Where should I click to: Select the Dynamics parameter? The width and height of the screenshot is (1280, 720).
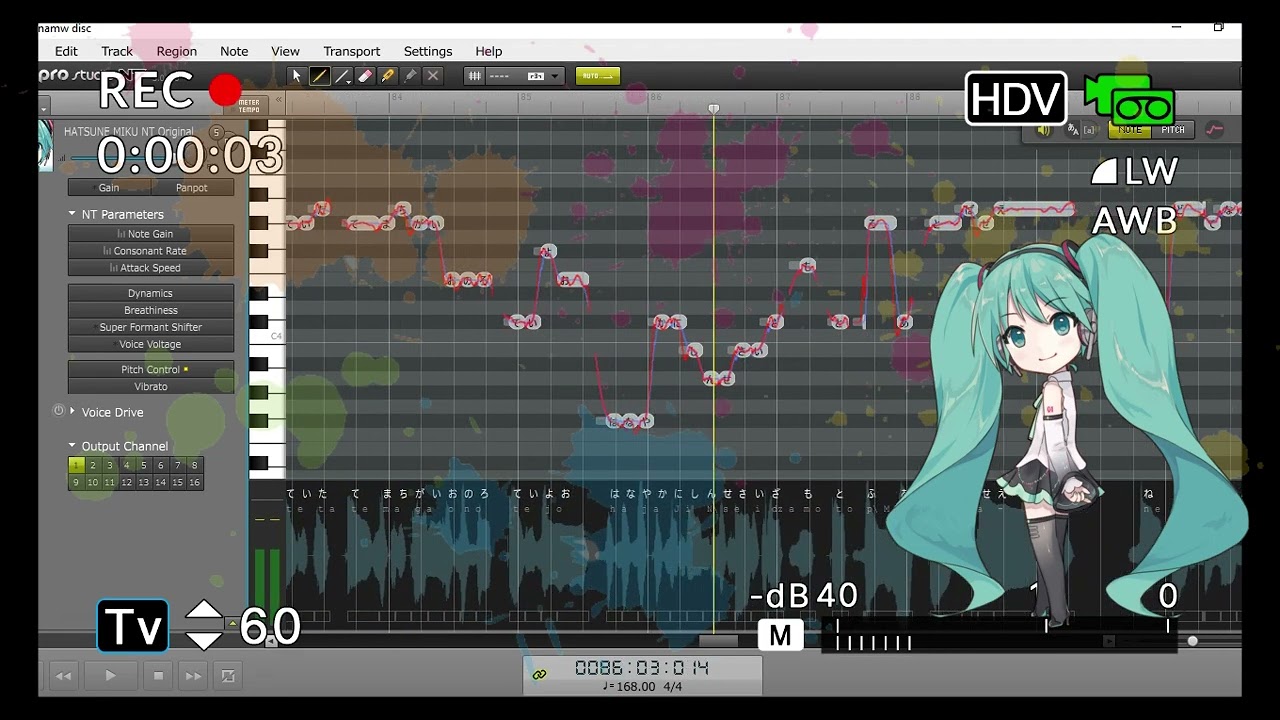pos(151,293)
